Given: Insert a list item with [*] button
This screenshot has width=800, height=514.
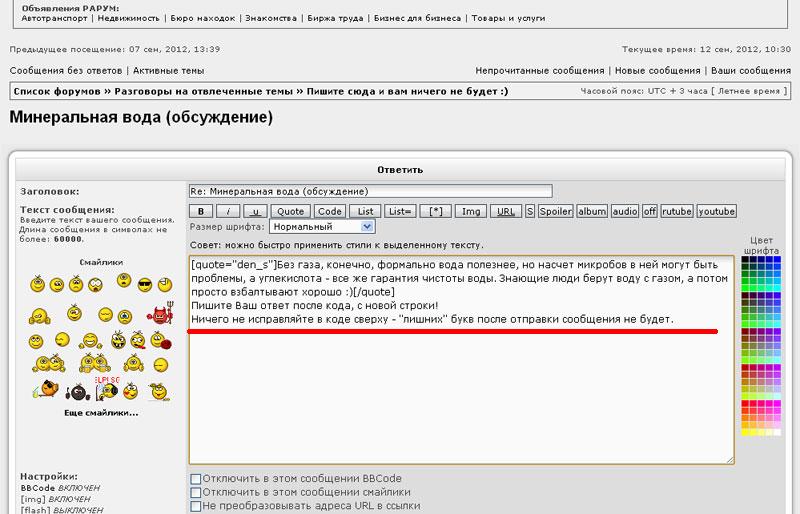Looking at the screenshot, I should tap(435, 211).
